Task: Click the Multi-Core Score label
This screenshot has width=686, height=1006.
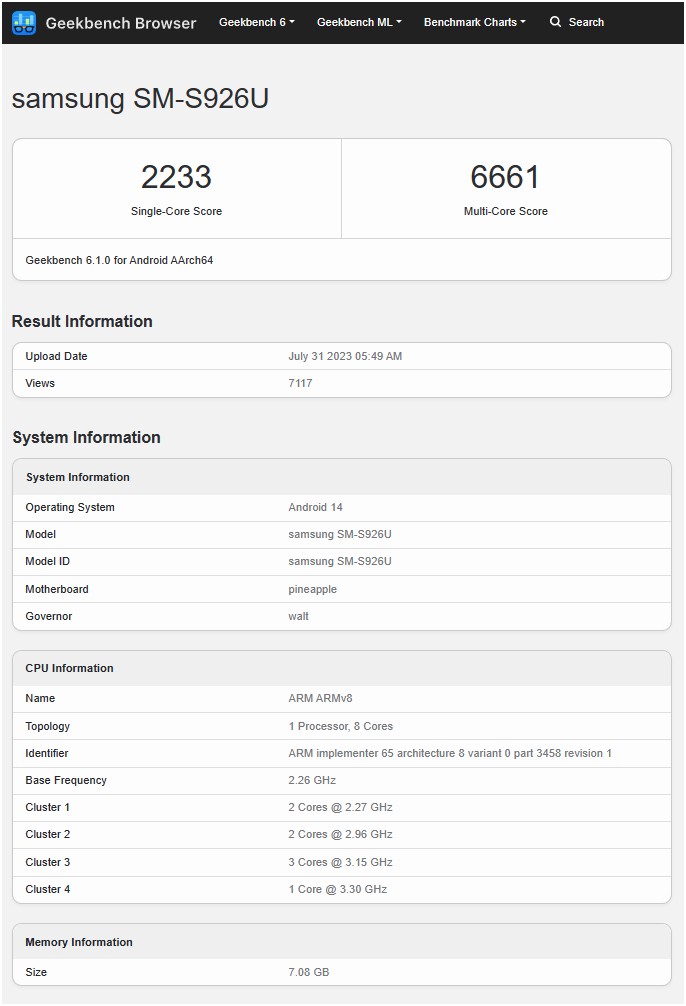Action: (506, 211)
